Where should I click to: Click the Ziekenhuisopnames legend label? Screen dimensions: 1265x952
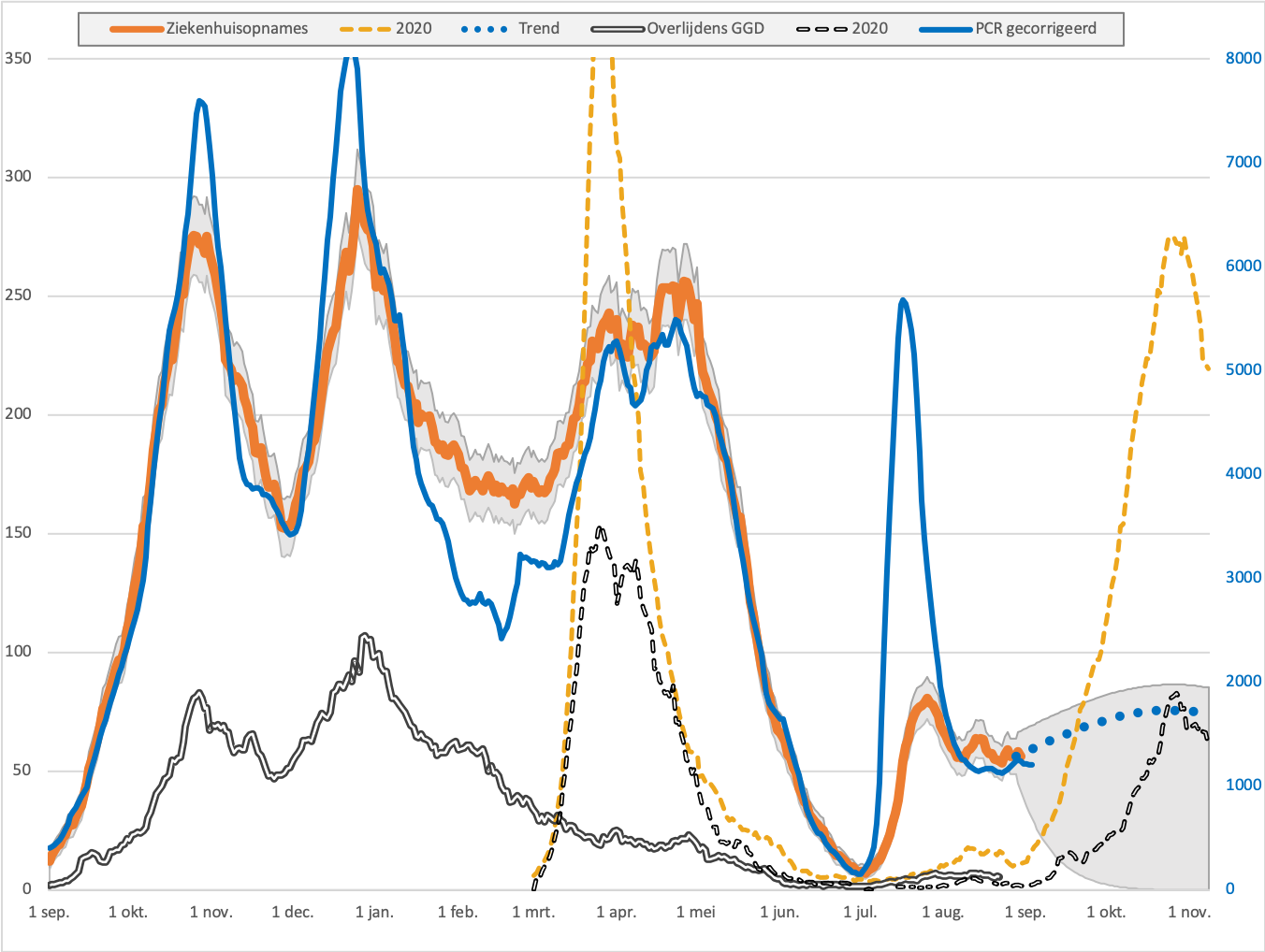(x=237, y=29)
